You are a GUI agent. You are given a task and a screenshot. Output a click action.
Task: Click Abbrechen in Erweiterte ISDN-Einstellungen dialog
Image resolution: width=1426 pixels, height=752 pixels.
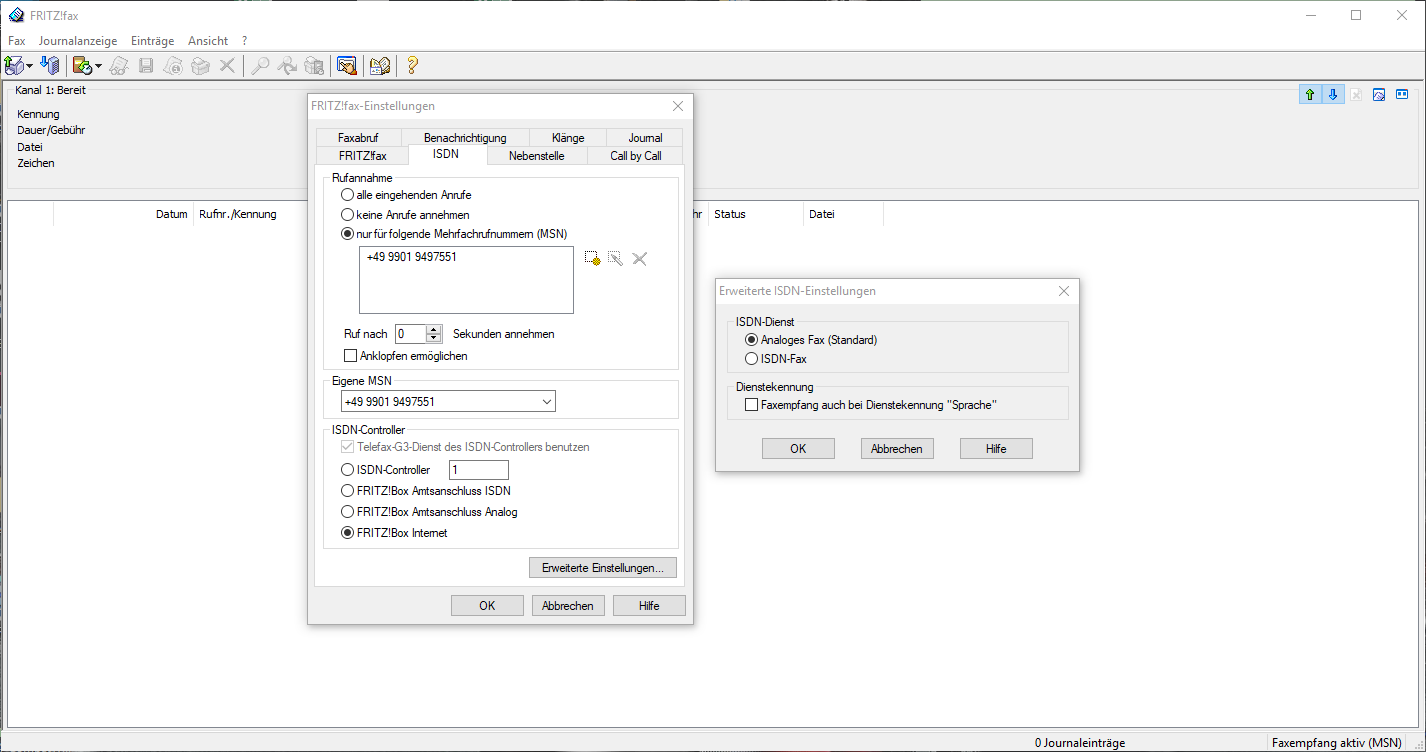pyautogui.click(x=897, y=449)
